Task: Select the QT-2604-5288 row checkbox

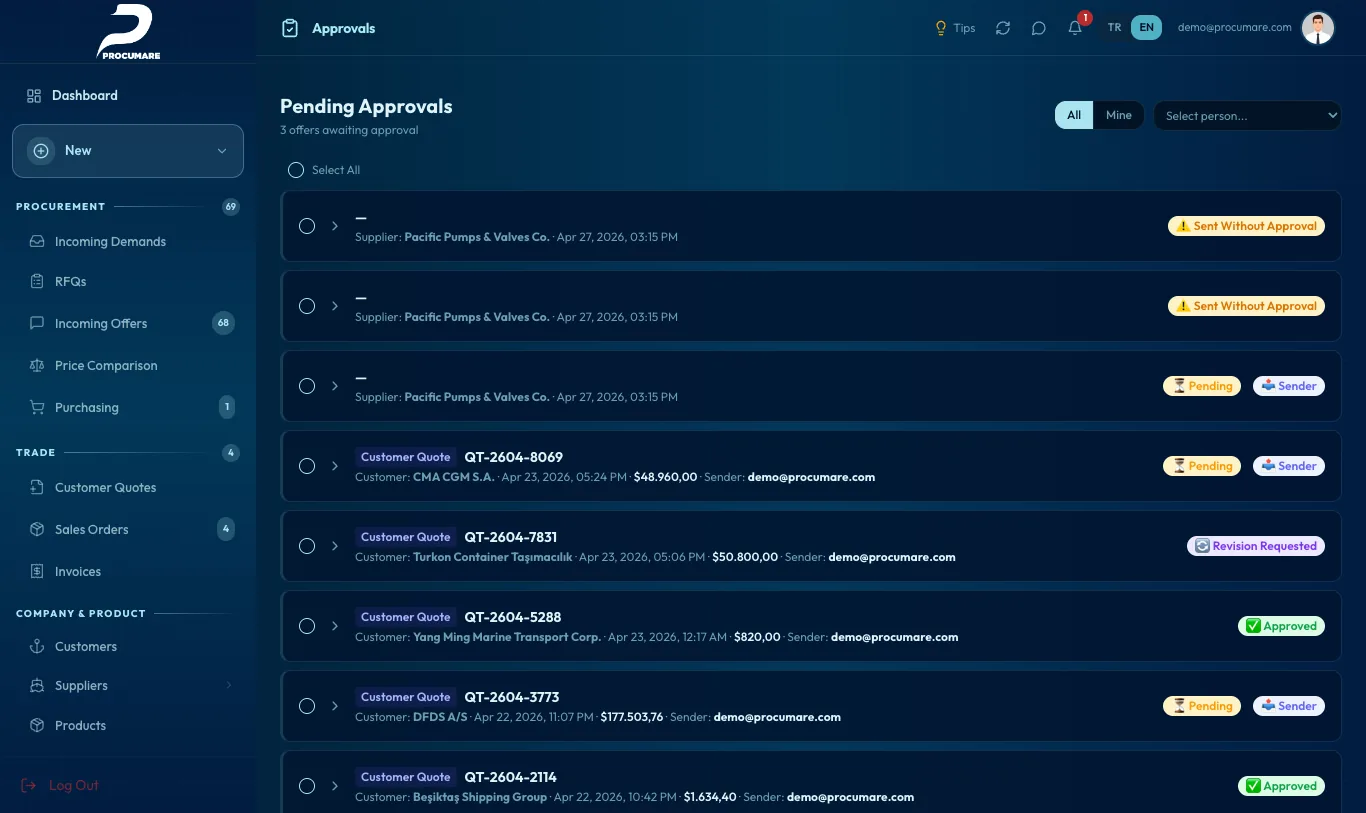Action: (x=307, y=626)
